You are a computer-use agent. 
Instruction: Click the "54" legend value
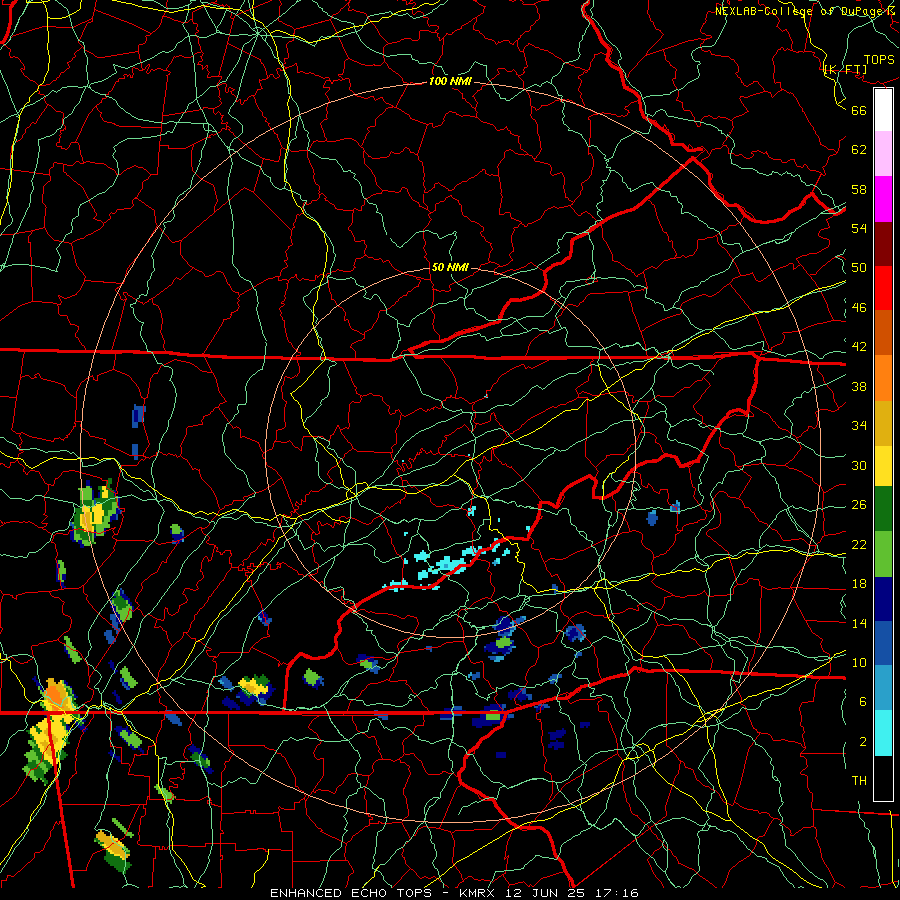[859, 228]
